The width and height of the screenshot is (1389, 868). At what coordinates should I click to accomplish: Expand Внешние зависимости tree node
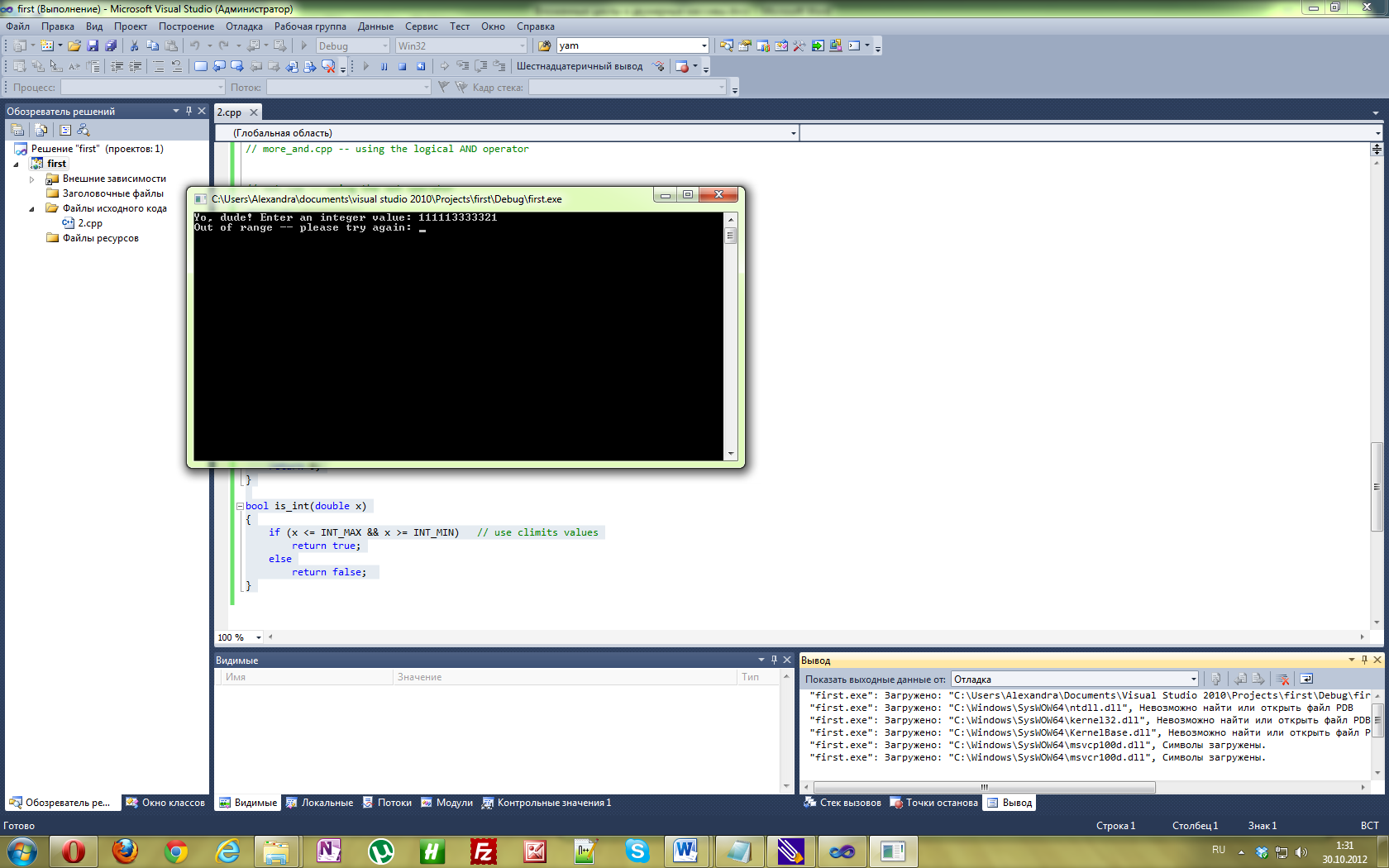pos(32,179)
